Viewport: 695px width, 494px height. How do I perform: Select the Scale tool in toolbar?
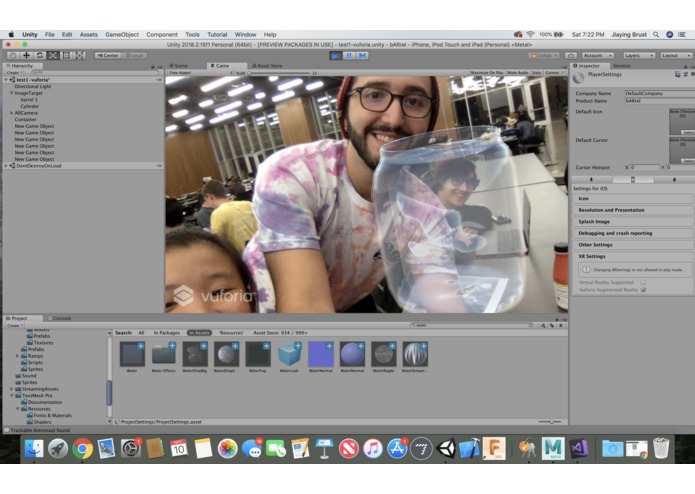pyautogui.click(x=53, y=55)
